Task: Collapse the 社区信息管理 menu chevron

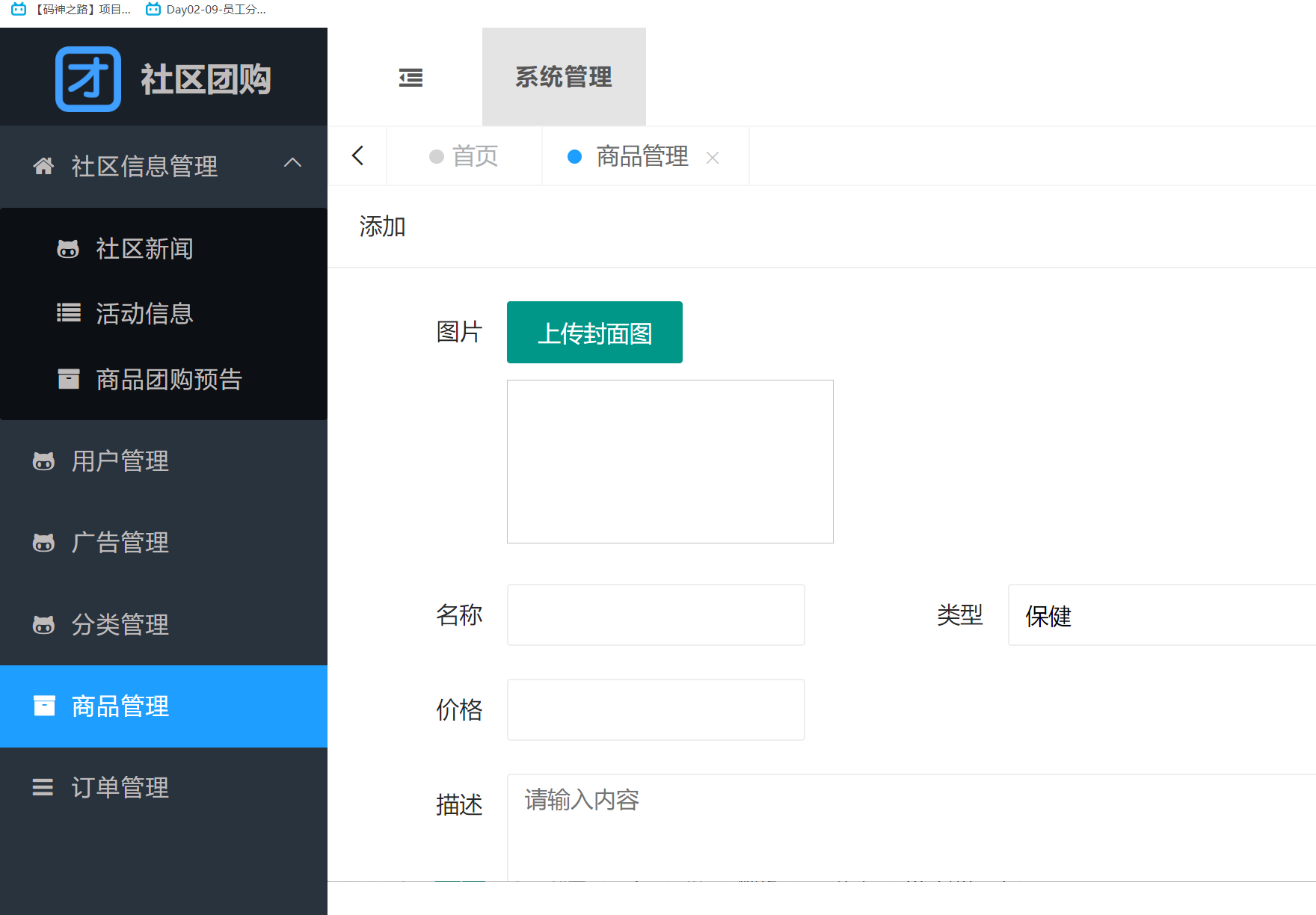Action: pyautogui.click(x=292, y=162)
